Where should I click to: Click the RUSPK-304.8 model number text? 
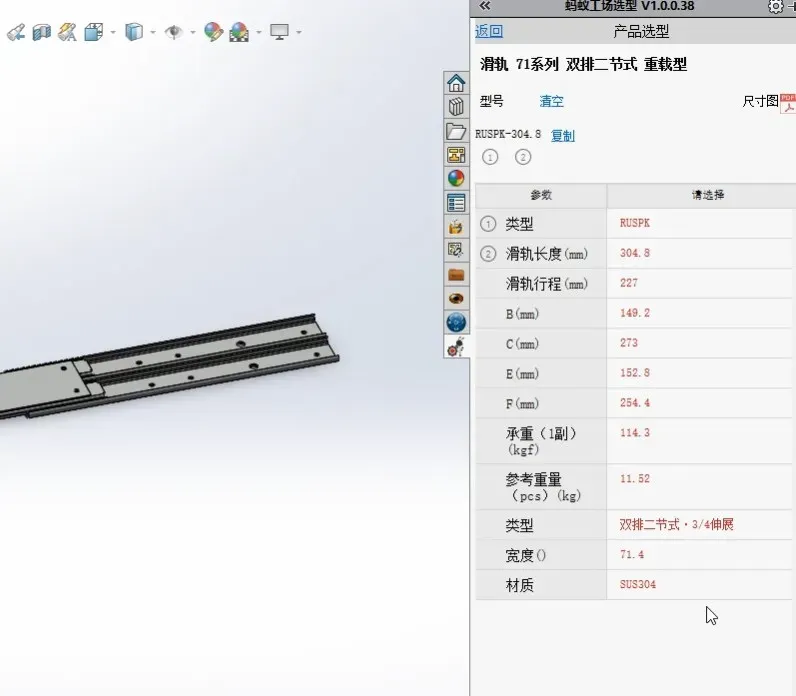click(508, 134)
